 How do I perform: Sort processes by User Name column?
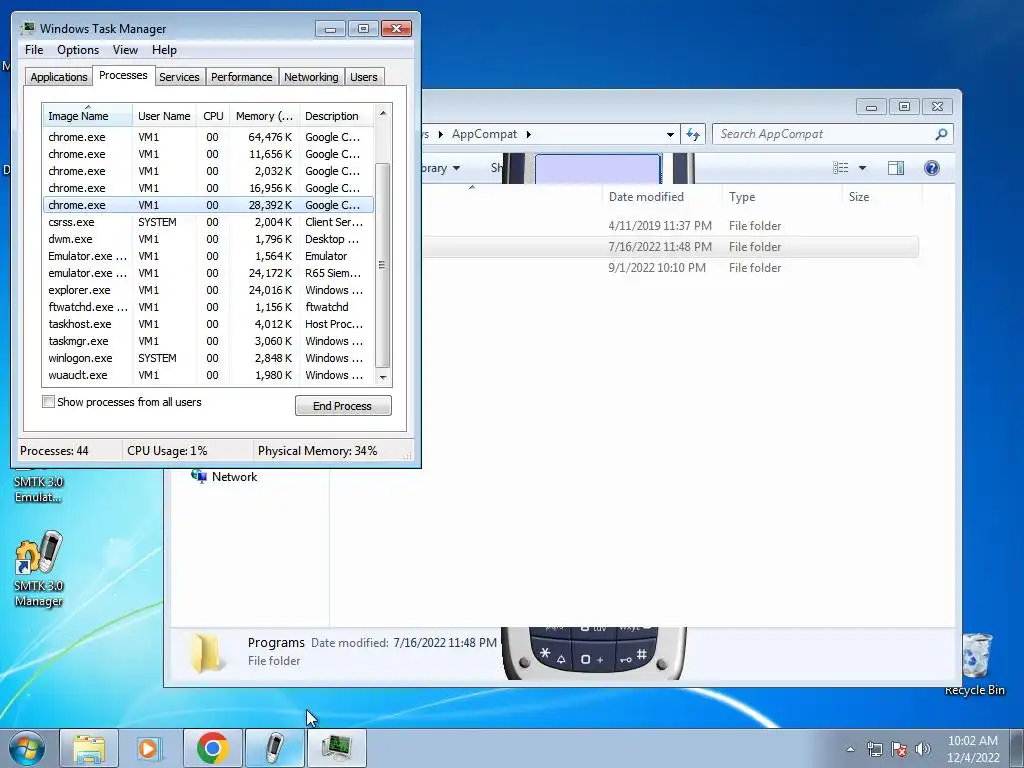coord(164,116)
